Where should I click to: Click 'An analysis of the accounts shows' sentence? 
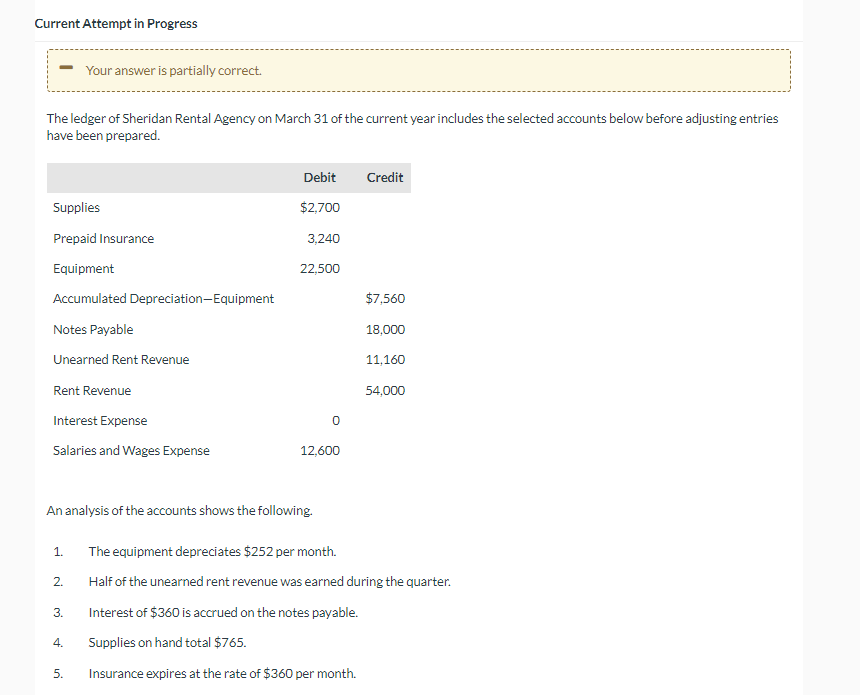point(180,511)
